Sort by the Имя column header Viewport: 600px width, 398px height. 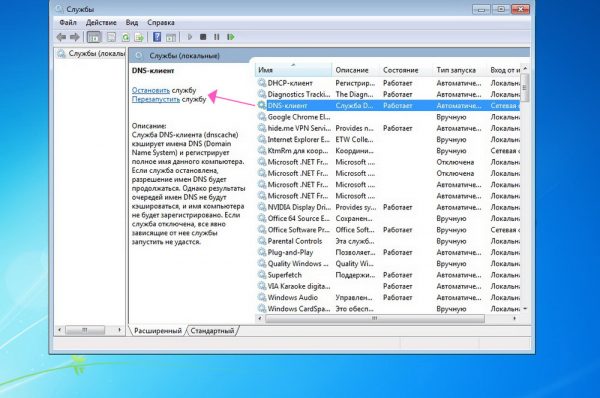point(293,70)
